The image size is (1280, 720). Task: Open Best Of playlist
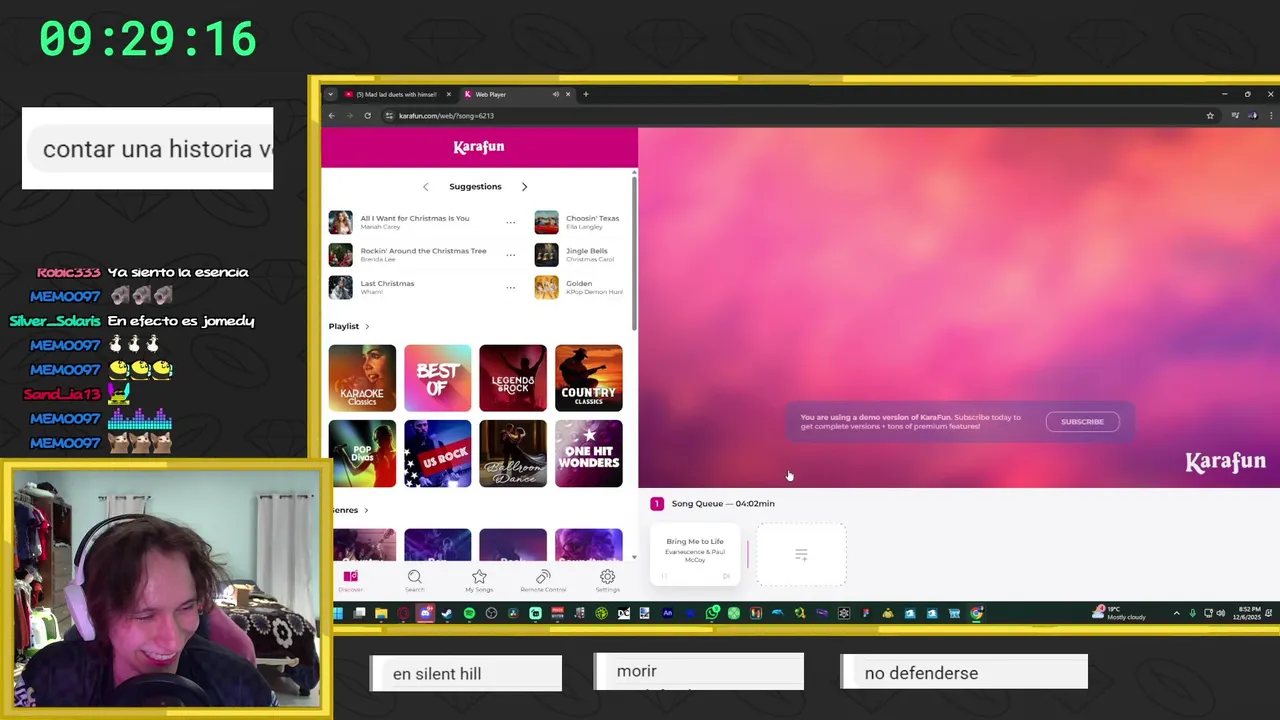tap(437, 378)
